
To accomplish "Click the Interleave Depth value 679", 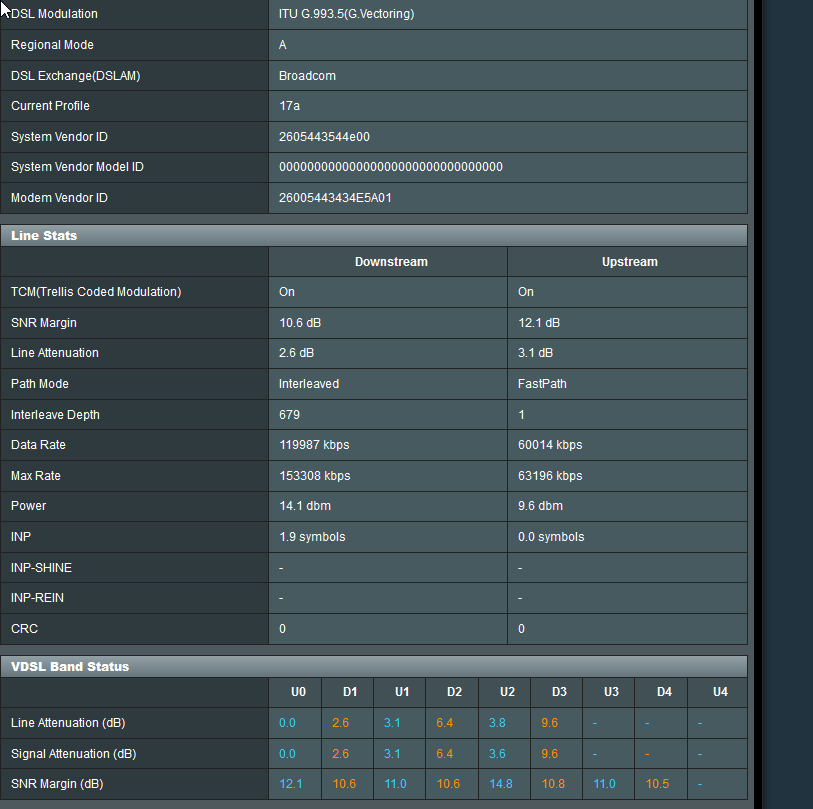I will (x=289, y=415).
